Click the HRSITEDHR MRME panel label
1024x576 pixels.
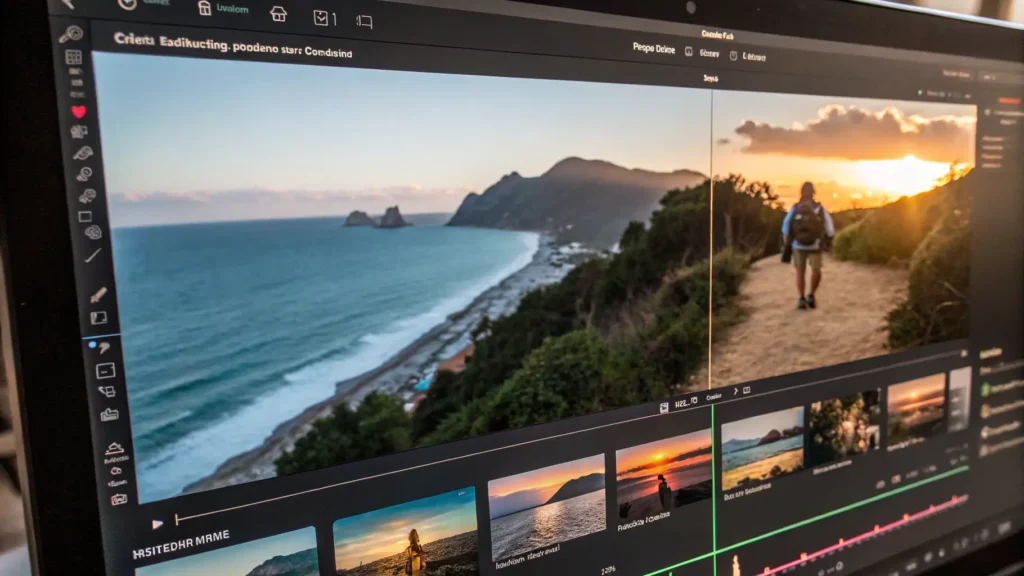coord(181,543)
